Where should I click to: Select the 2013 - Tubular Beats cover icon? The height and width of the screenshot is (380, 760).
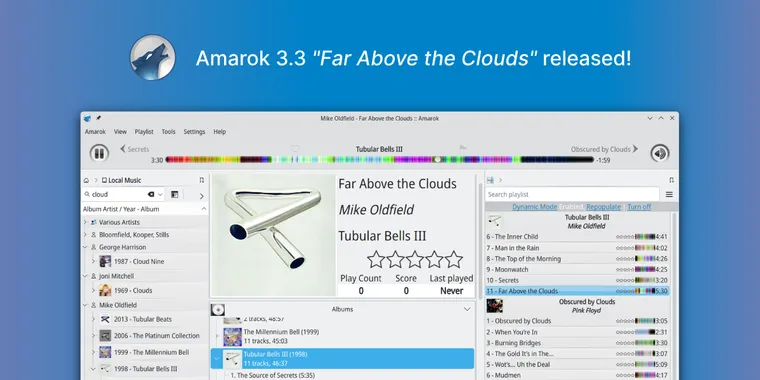[x=105, y=319]
